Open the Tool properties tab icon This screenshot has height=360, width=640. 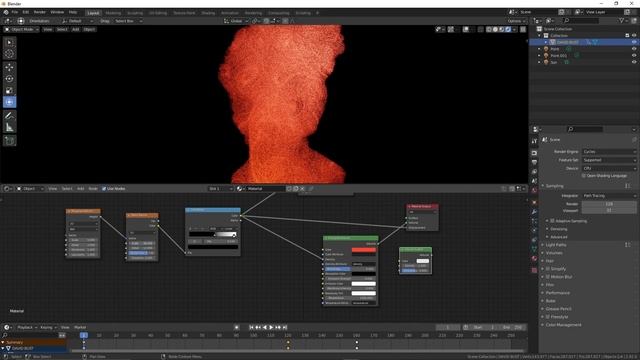pyautogui.click(x=534, y=141)
